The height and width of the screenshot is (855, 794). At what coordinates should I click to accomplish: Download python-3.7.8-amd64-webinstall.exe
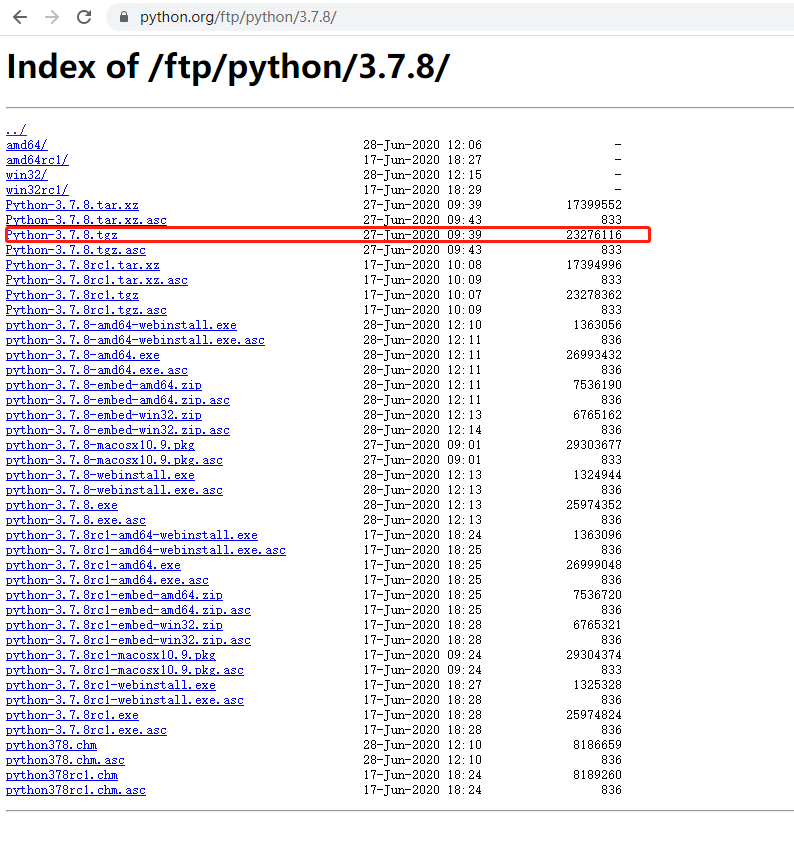pos(121,325)
